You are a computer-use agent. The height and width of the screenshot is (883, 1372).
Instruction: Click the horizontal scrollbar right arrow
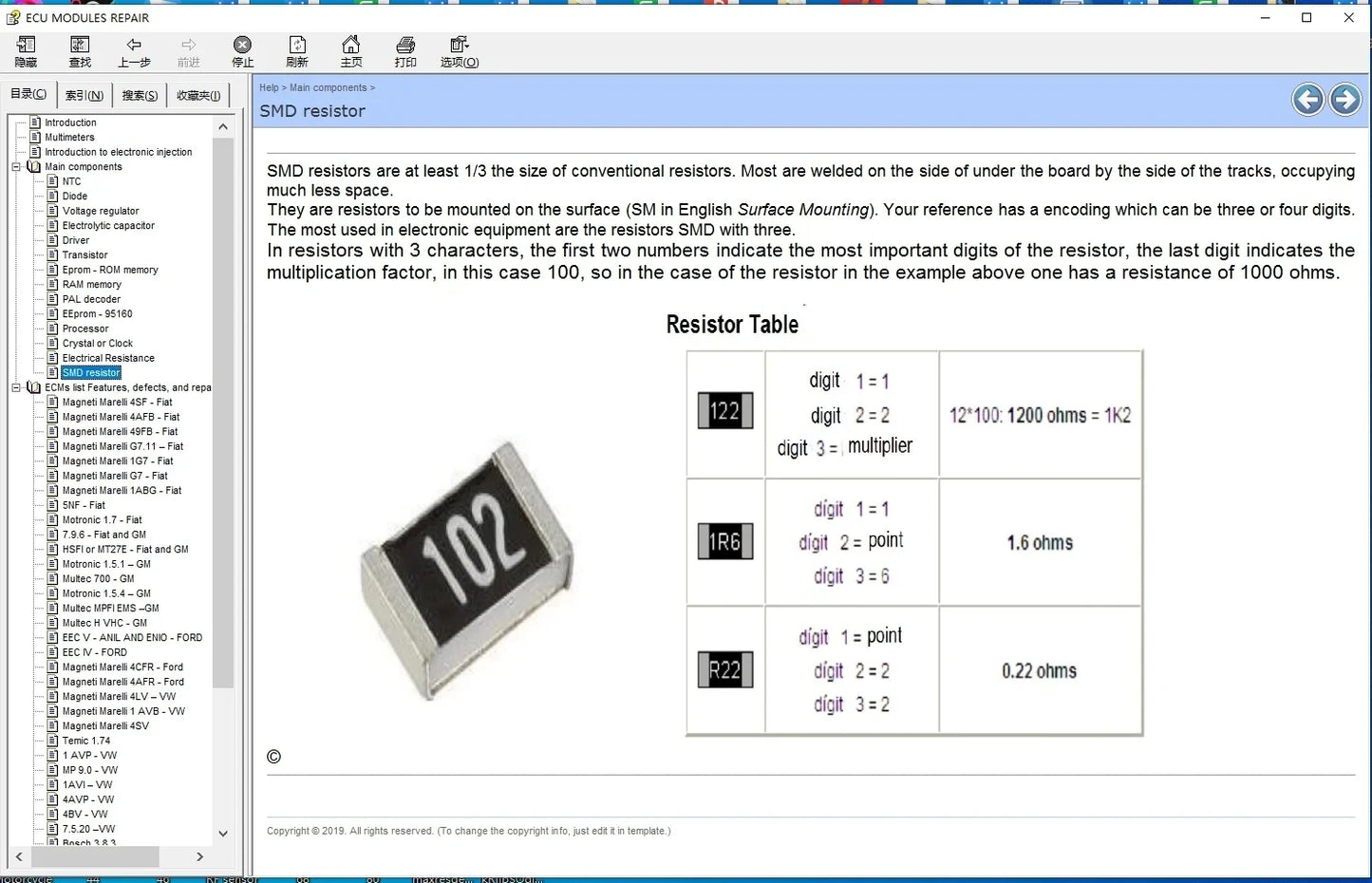[x=199, y=856]
